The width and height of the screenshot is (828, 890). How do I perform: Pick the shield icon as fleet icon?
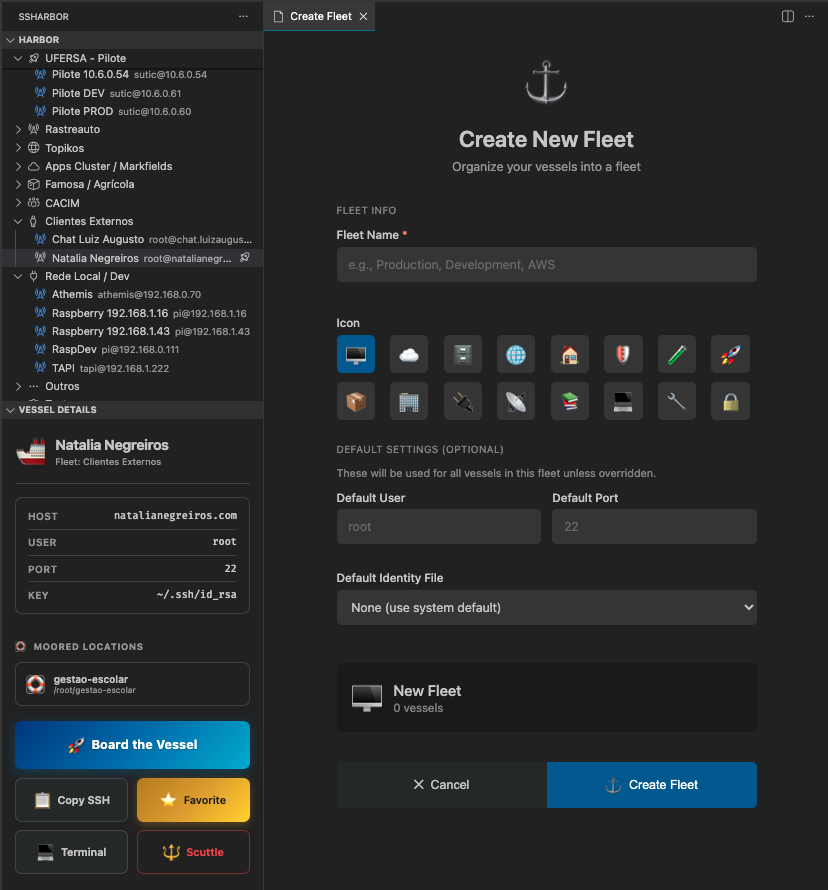623,354
